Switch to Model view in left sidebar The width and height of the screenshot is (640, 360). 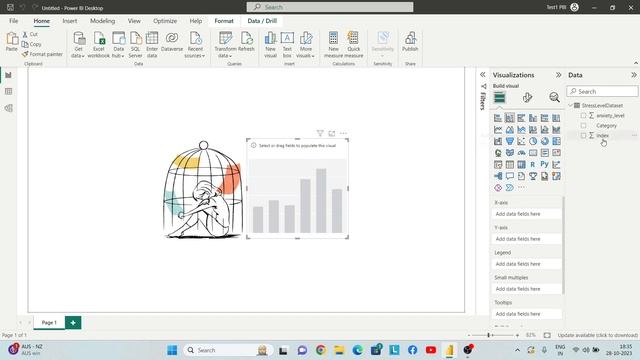(x=8, y=108)
